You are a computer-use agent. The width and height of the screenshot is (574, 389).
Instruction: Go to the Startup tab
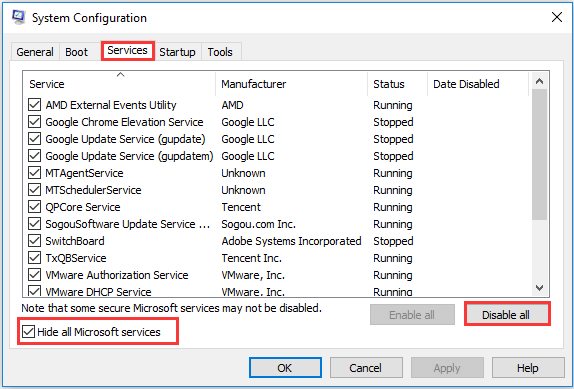177,52
